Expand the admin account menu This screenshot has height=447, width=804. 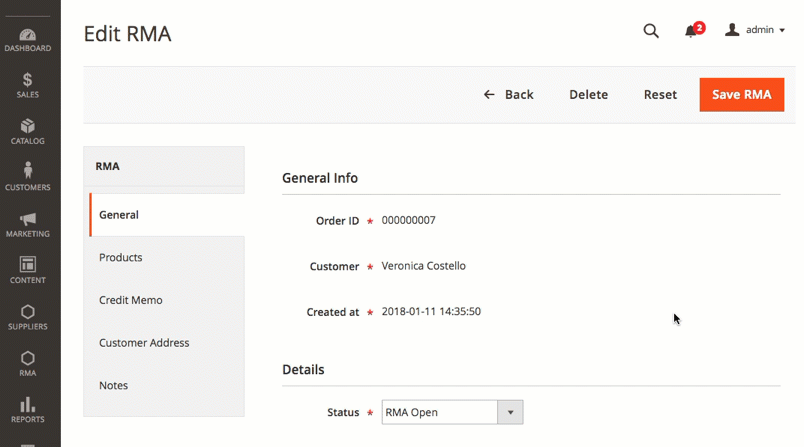[755, 31]
